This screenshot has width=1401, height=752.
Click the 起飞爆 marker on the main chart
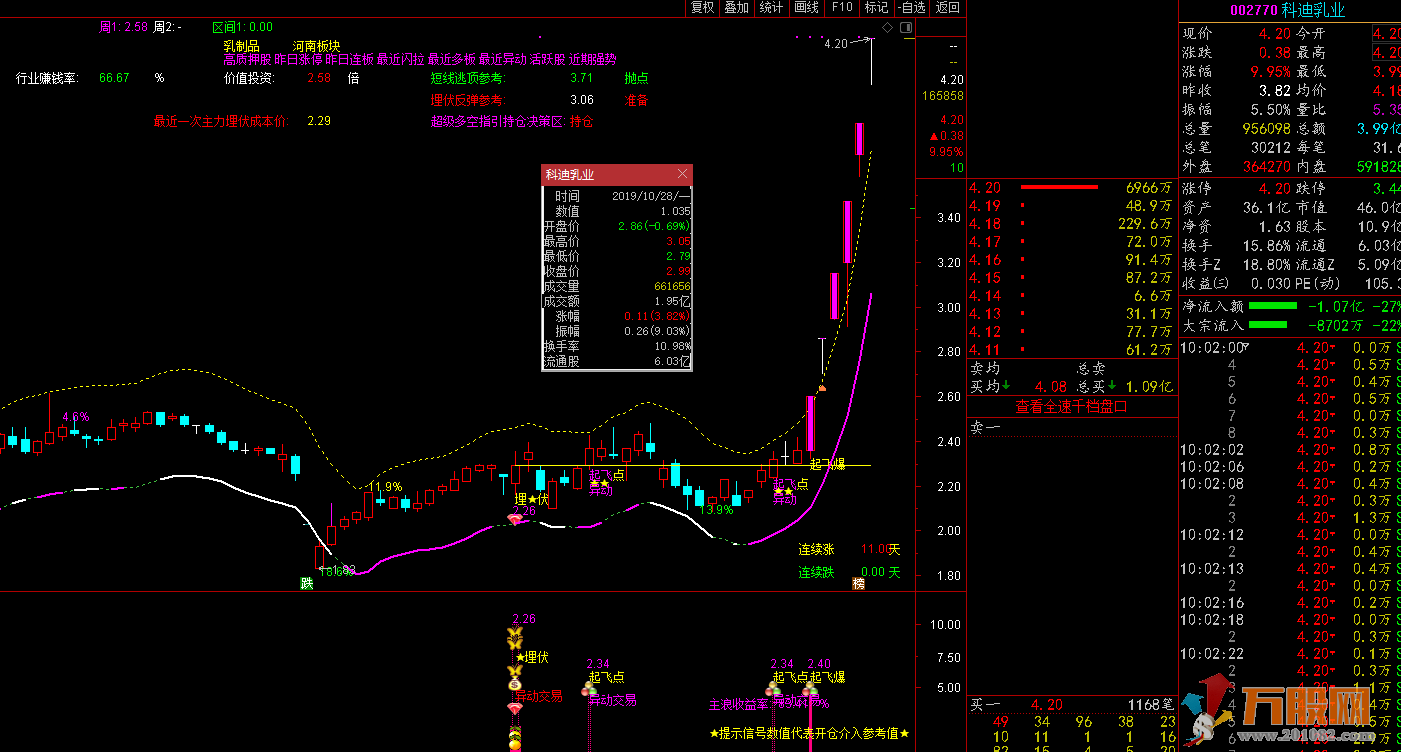click(x=827, y=464)
